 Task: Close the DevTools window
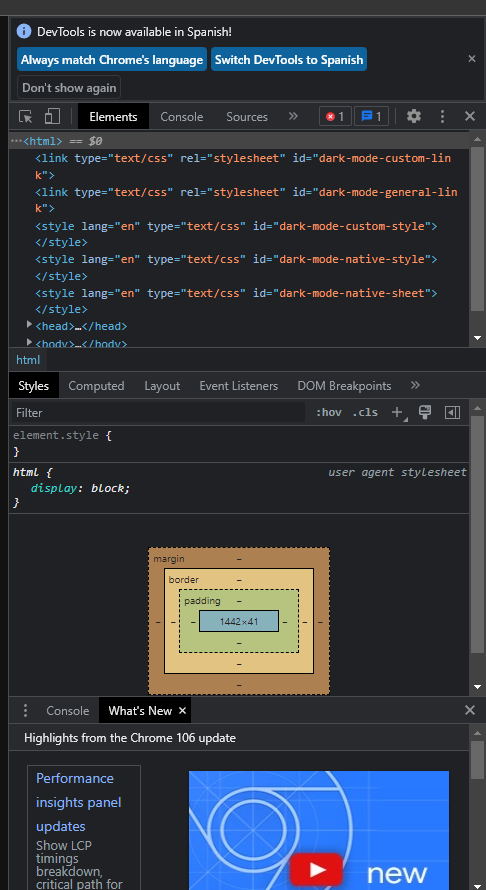470,116
